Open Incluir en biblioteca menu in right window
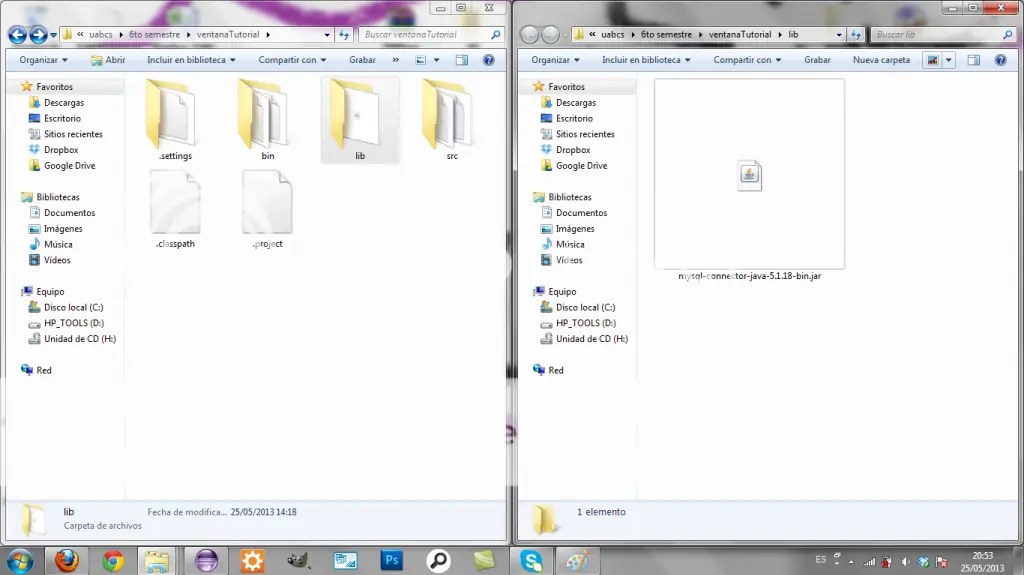Viewport: 1024px width, 575px height. (646, 60)
